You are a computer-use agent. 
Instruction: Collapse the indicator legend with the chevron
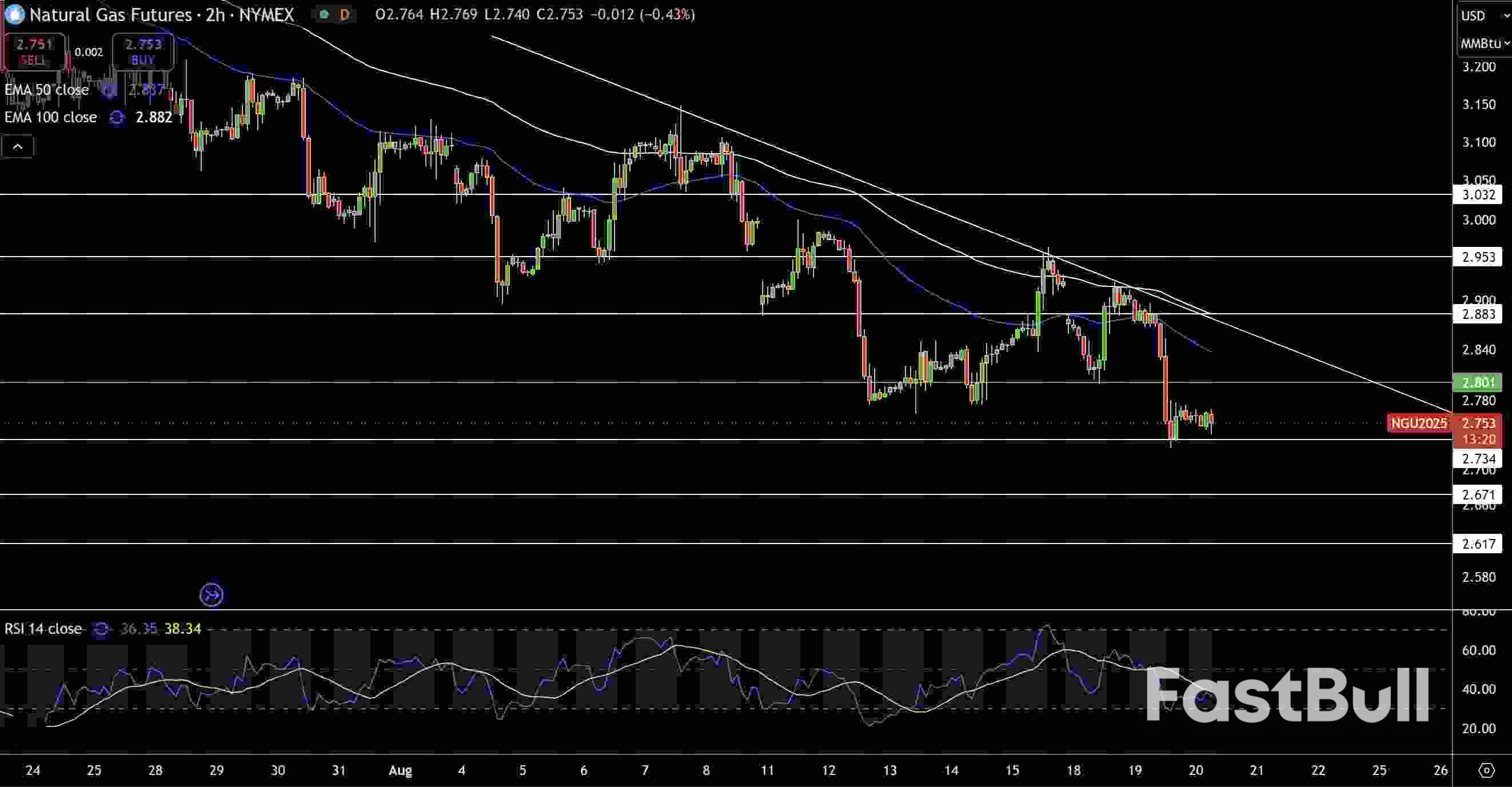[18, 147]
